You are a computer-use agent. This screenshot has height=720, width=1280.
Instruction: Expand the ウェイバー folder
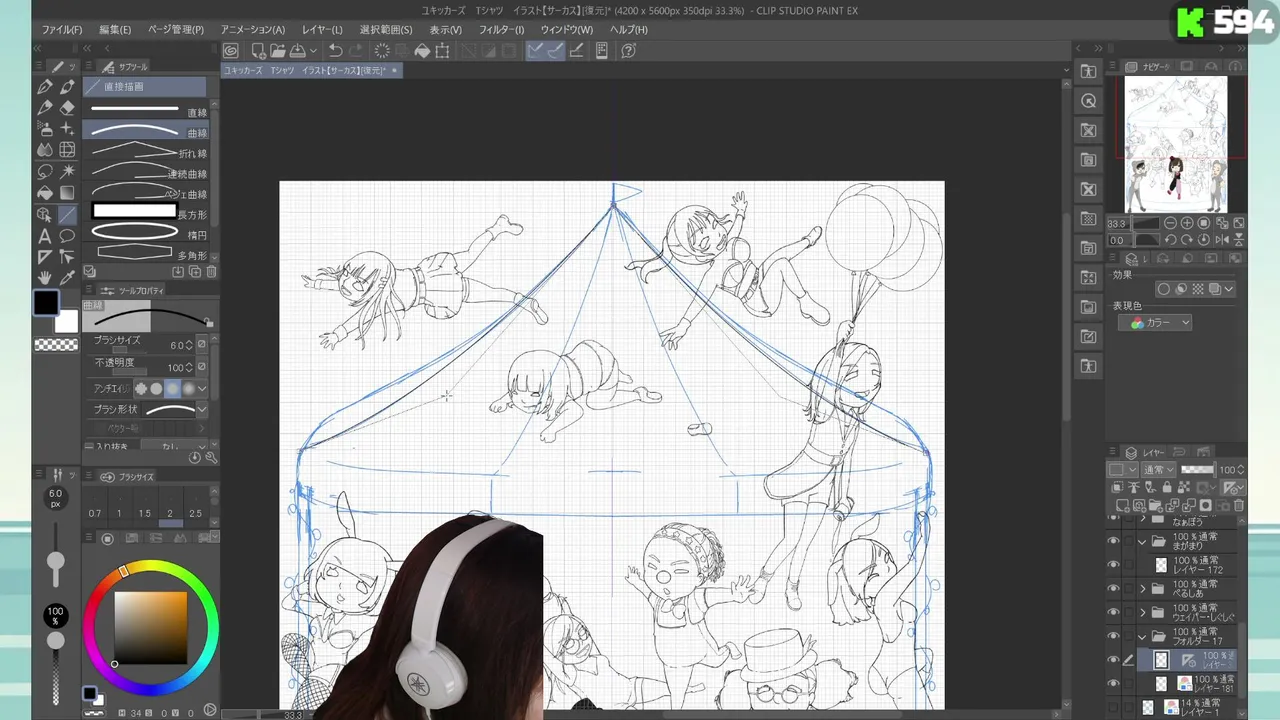[1143, 612]
